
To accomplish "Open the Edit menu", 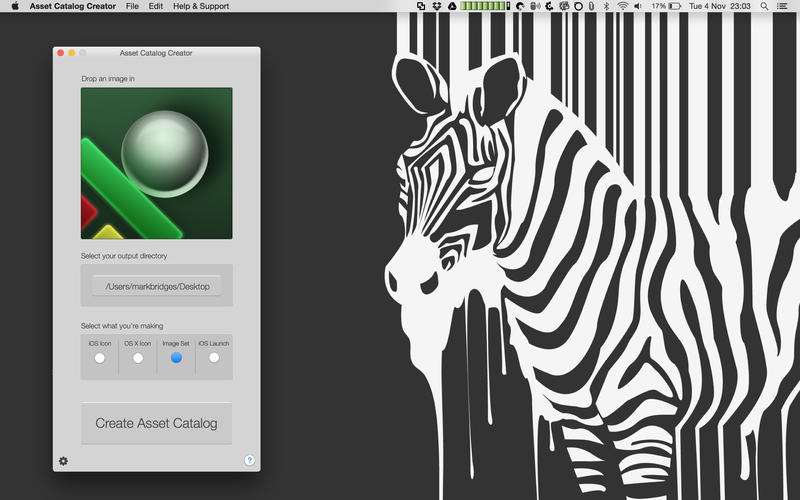I will (156, 6).
